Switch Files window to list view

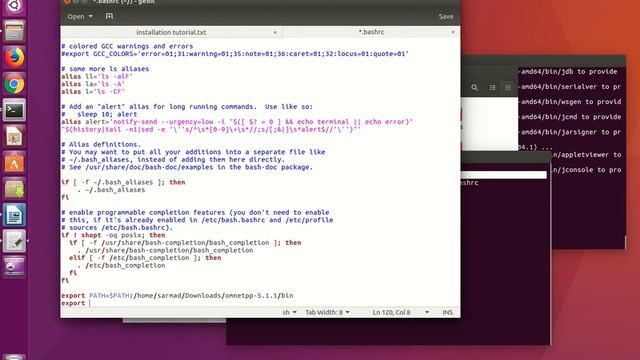pyautogui.click(x=508, y=87)
